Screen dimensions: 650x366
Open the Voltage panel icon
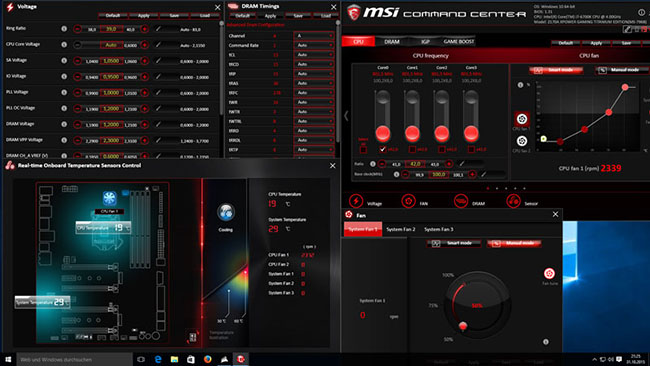[356, 201]
